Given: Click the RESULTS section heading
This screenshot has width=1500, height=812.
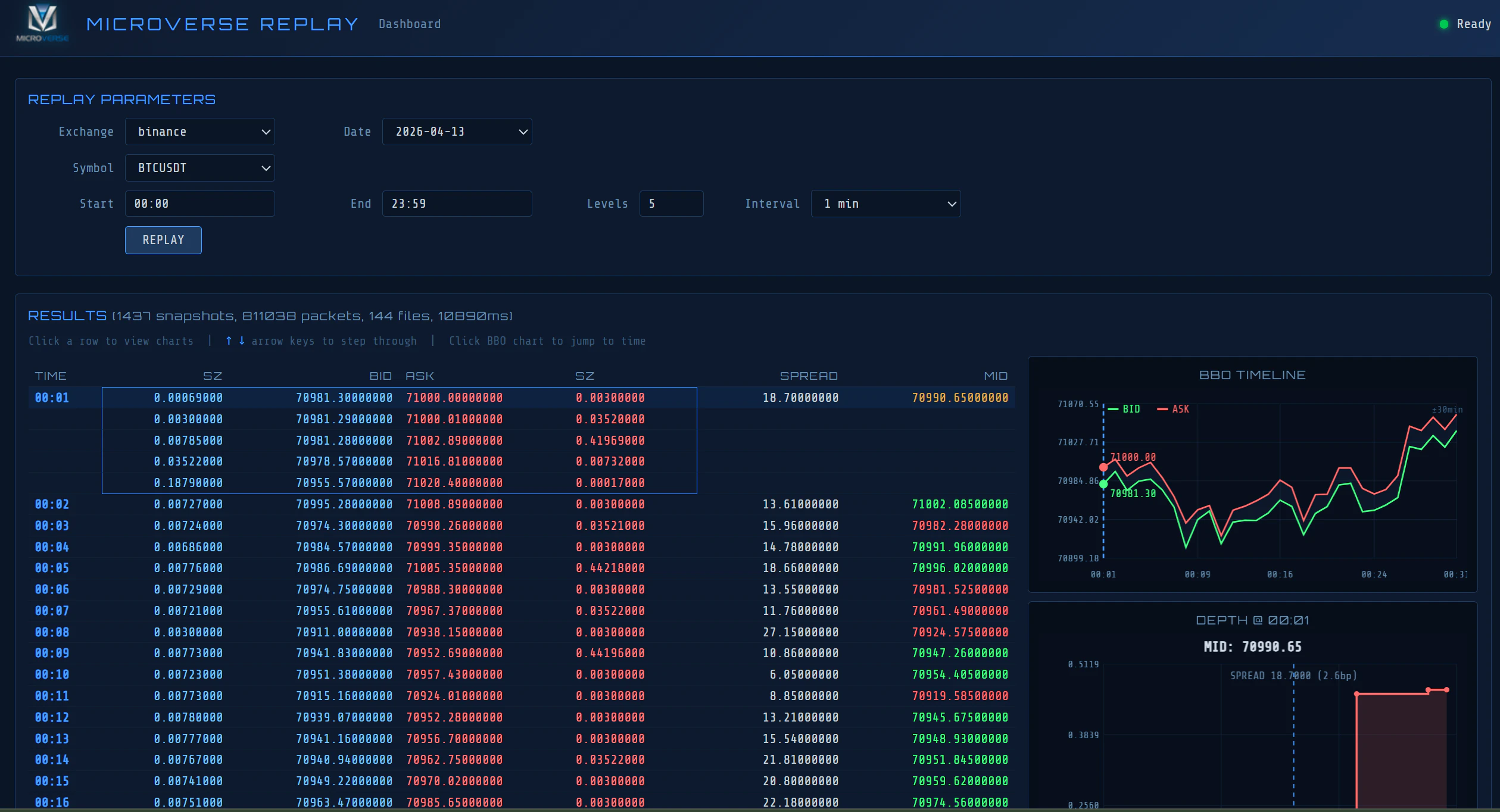Looking at the screenshot, I should 66,316.
